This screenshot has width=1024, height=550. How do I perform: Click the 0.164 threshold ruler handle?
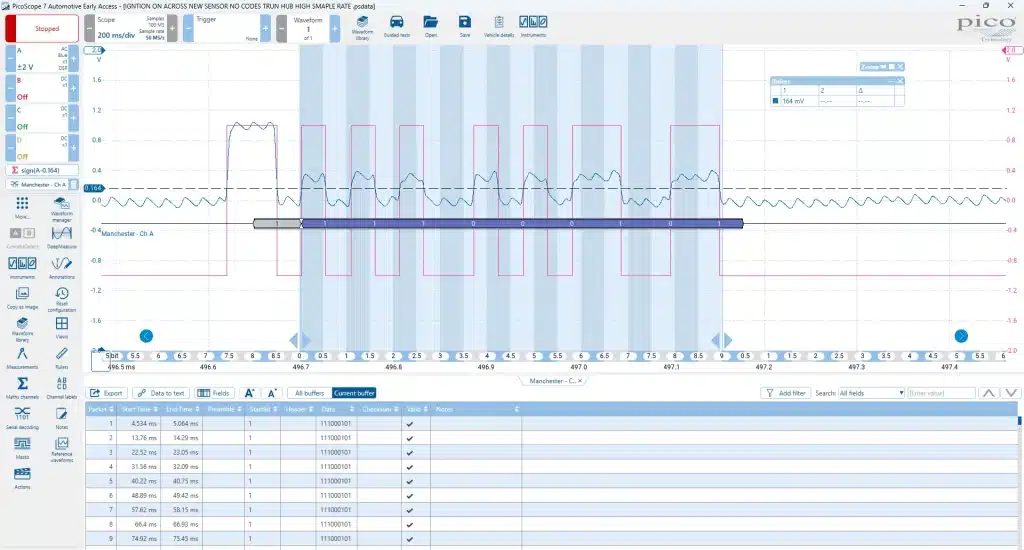click(x=93, y=188)
